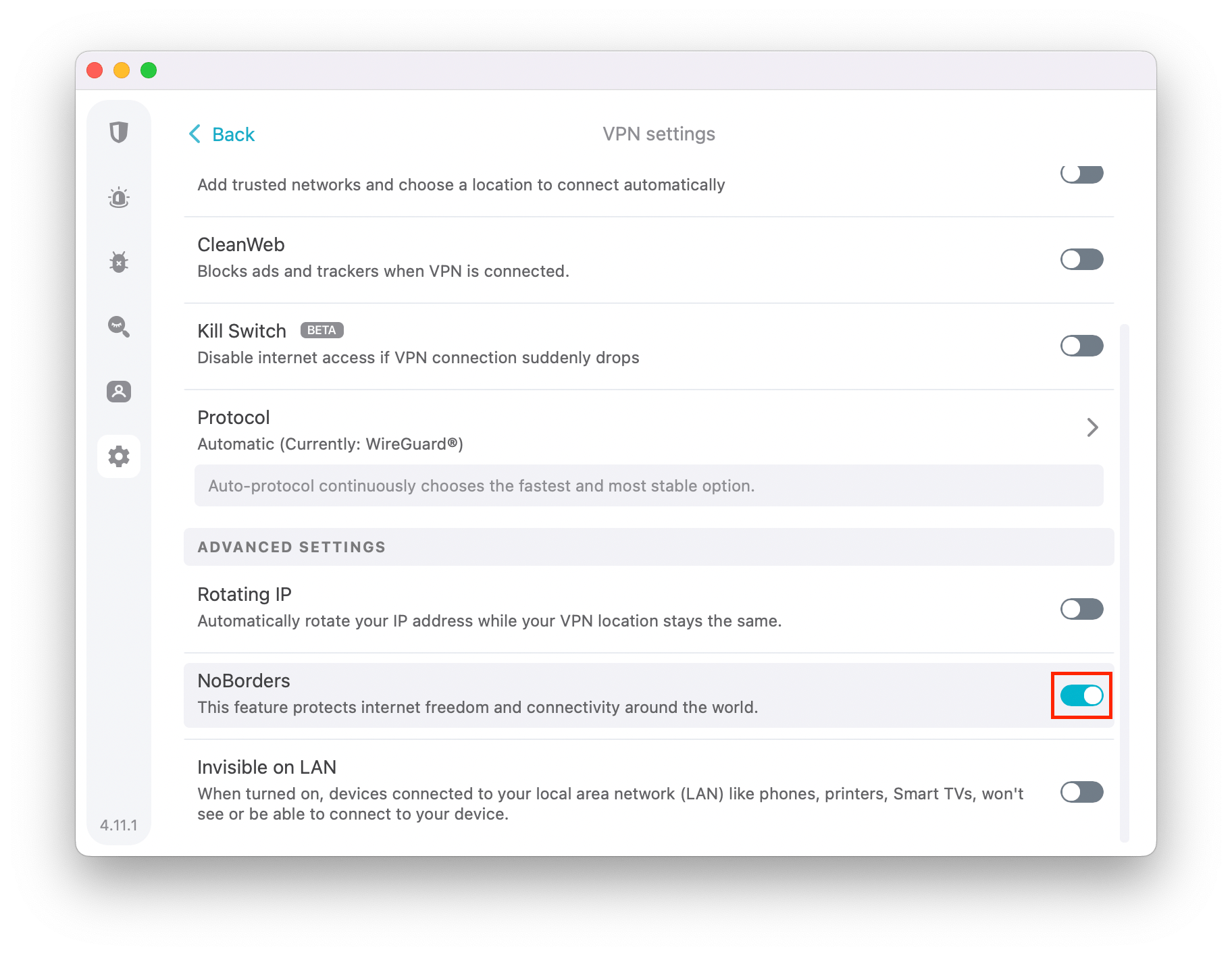Enable the Kill Switch
This screenshot has height=956, width=1232.
coord(1081,346)
